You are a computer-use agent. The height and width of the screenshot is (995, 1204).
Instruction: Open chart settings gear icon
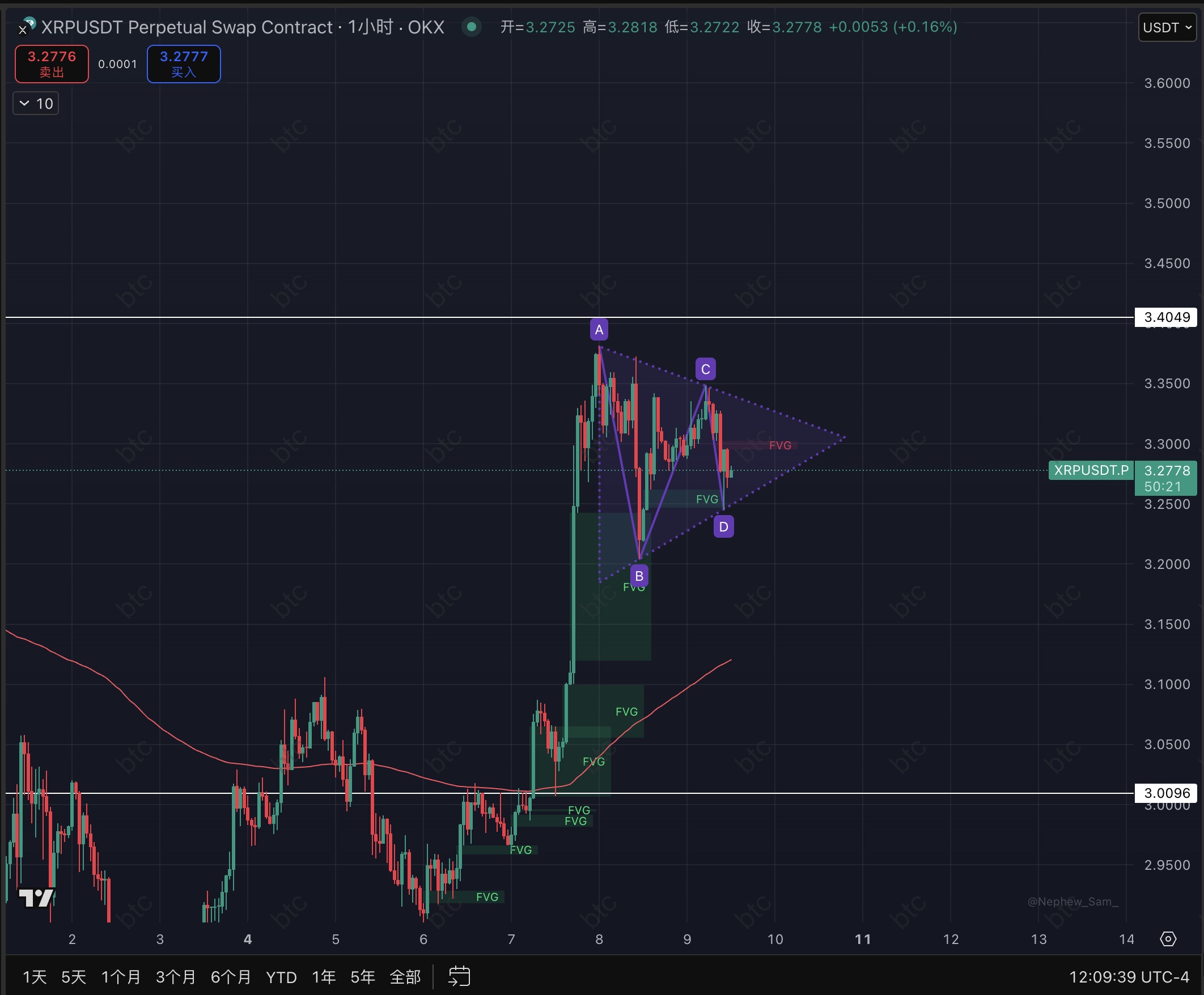pos(1168,939)
